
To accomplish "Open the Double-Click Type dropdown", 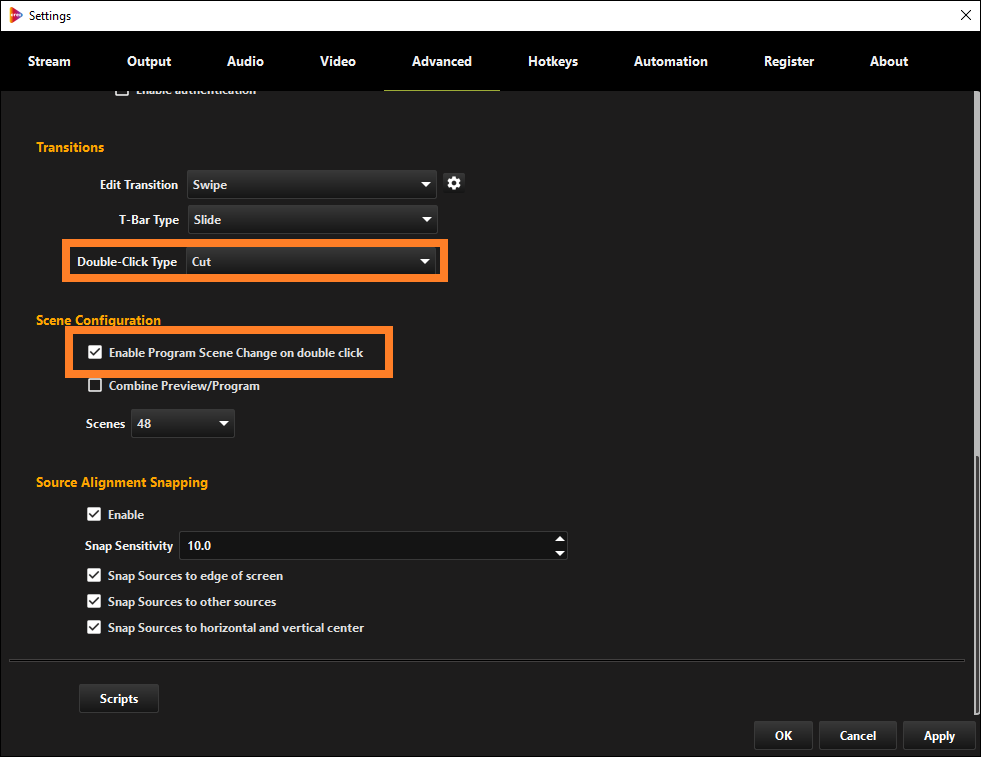I will (x=311, y=262).
